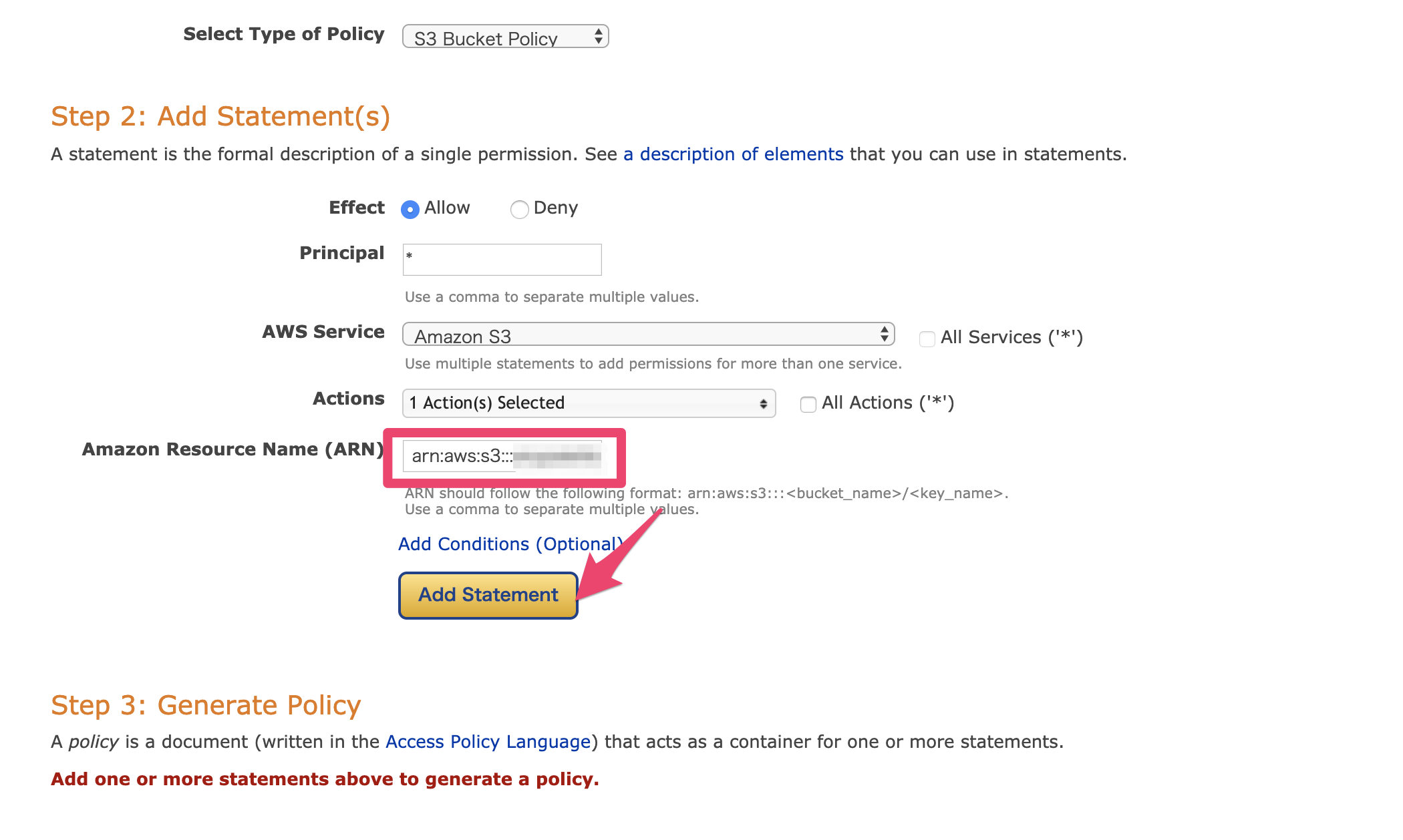Select the Allow effect radio button
The width and height of the screenshot is (1403, 840).
[x=410, y=210]
